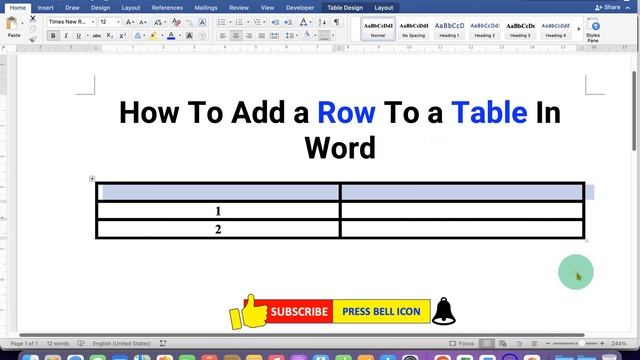Align text right
The image size is (640, 360).
pos(249,36)
